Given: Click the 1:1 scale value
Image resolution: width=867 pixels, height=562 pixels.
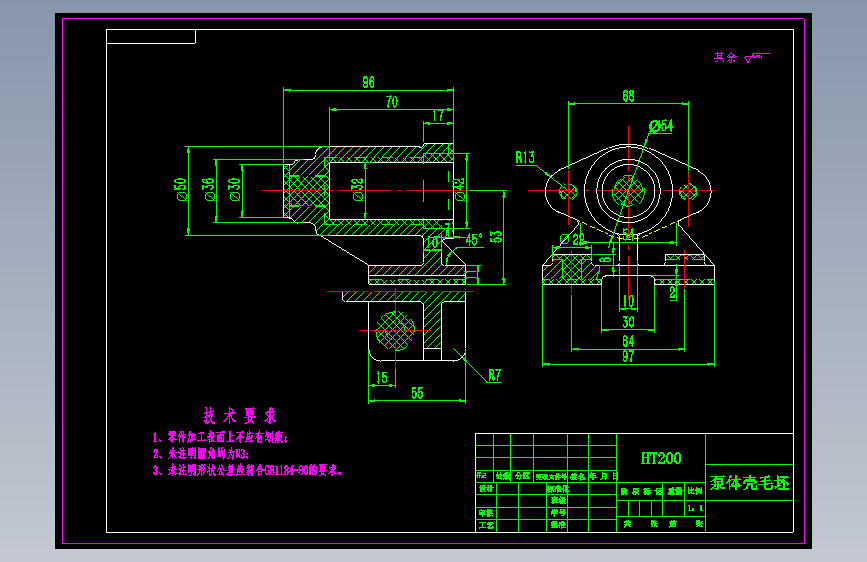Looking at the screenshot, I should pos(695,508).
